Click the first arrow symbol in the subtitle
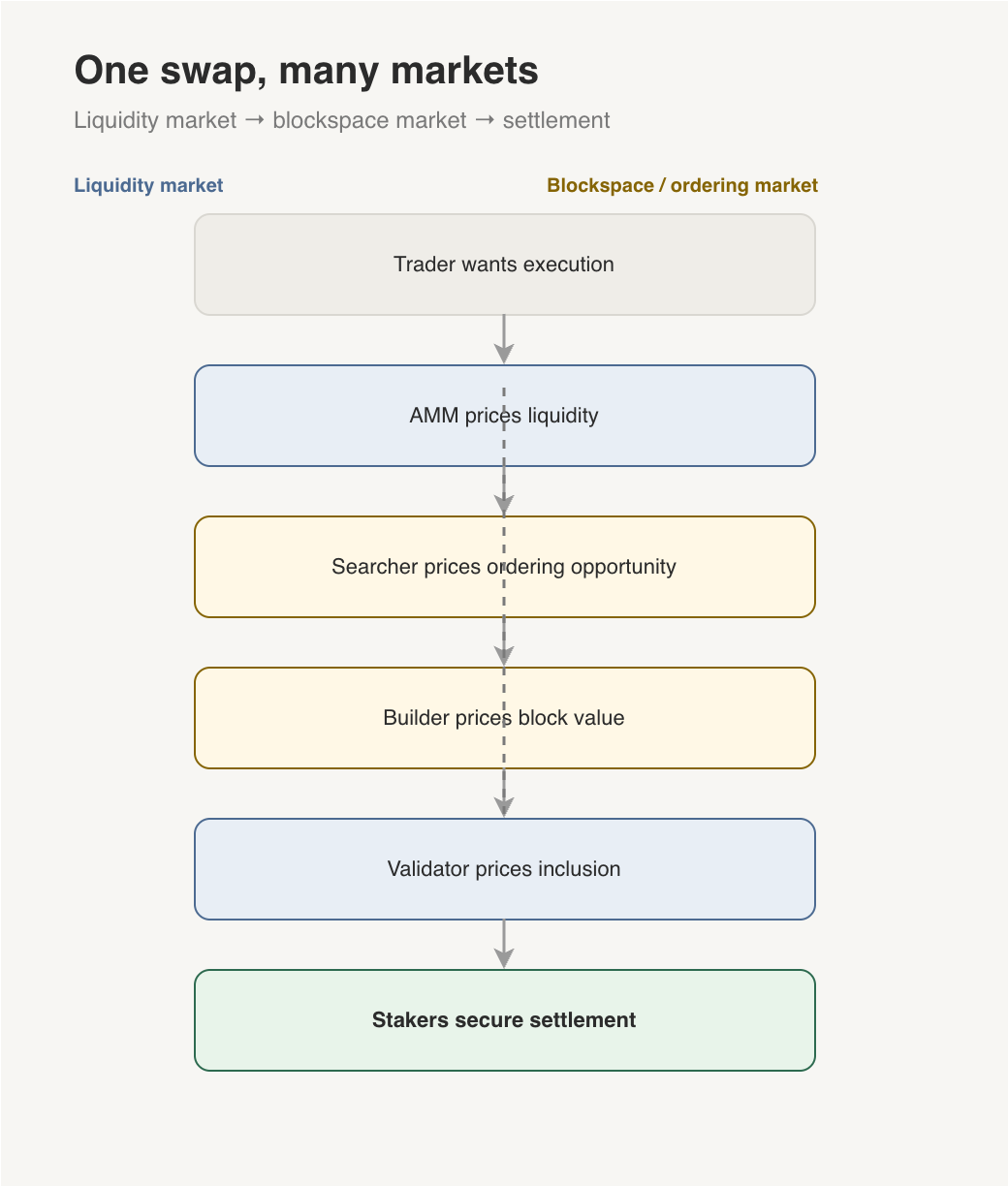The height and width of the screenshot is (1186, 1008). point(255,121)
